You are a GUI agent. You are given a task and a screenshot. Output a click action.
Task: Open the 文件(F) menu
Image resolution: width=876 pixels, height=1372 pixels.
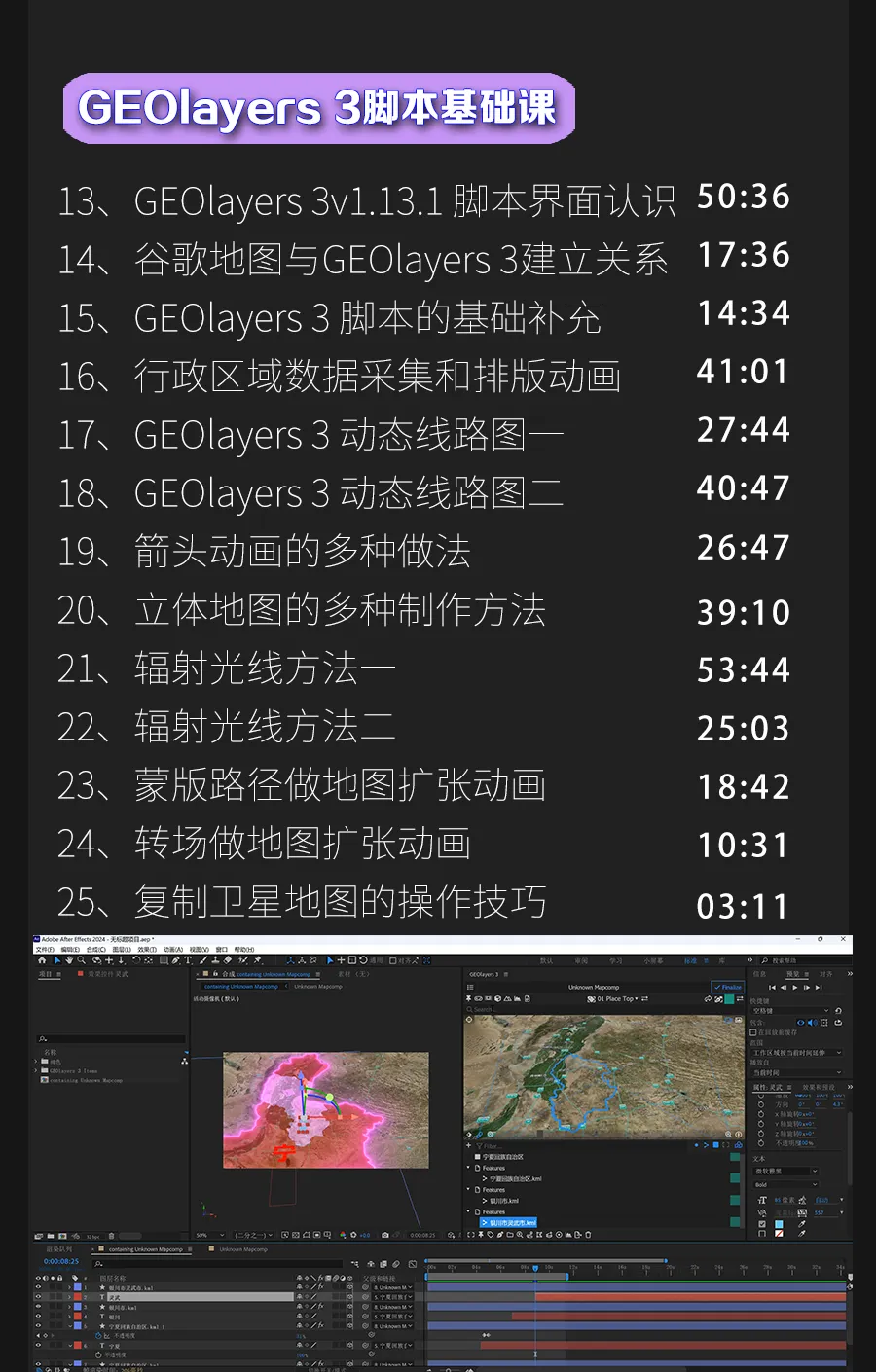46,950
